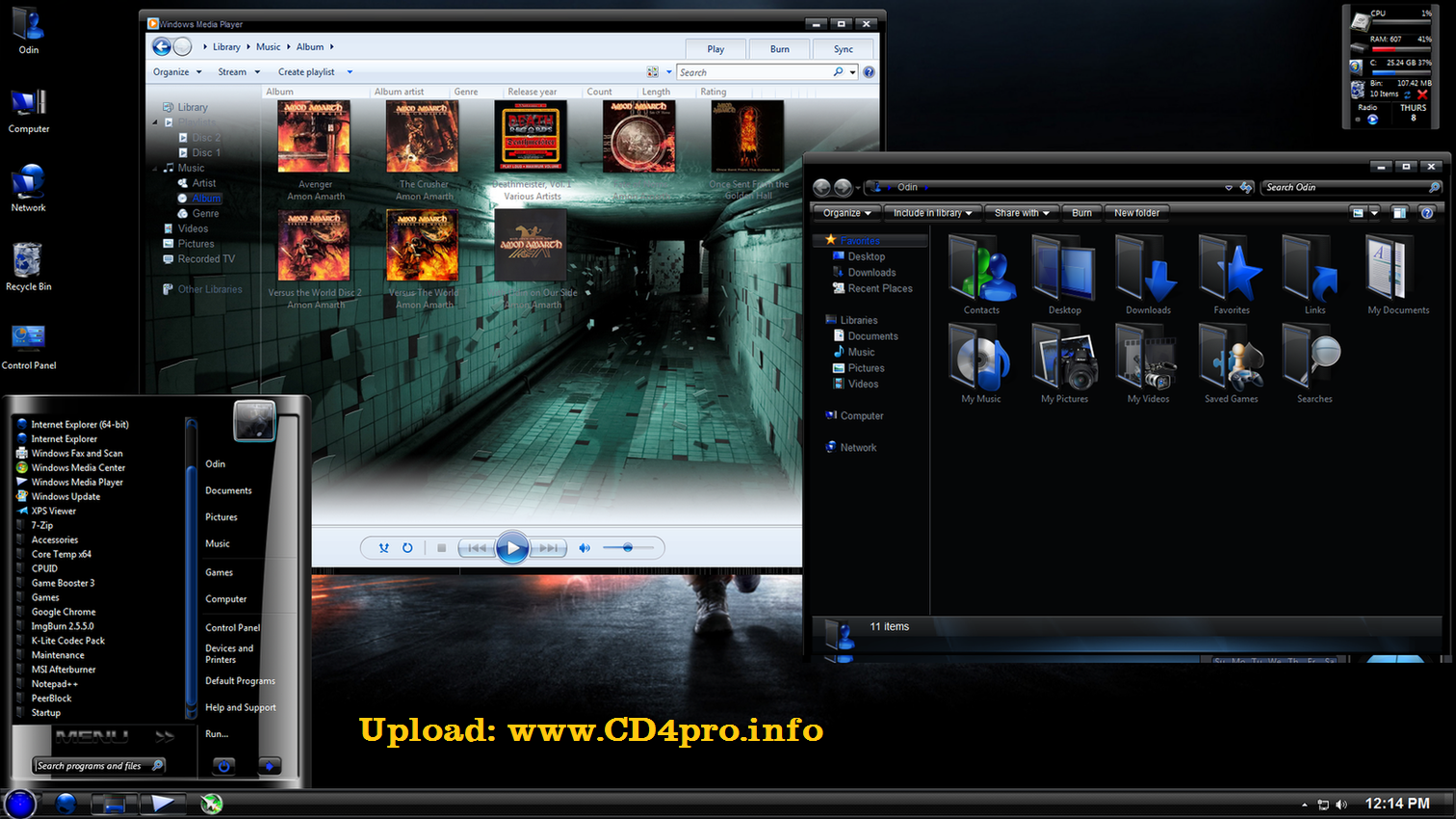Click Search programs and files box
This screenshot has height=819, width=1456.
click(x=100, y=766)
